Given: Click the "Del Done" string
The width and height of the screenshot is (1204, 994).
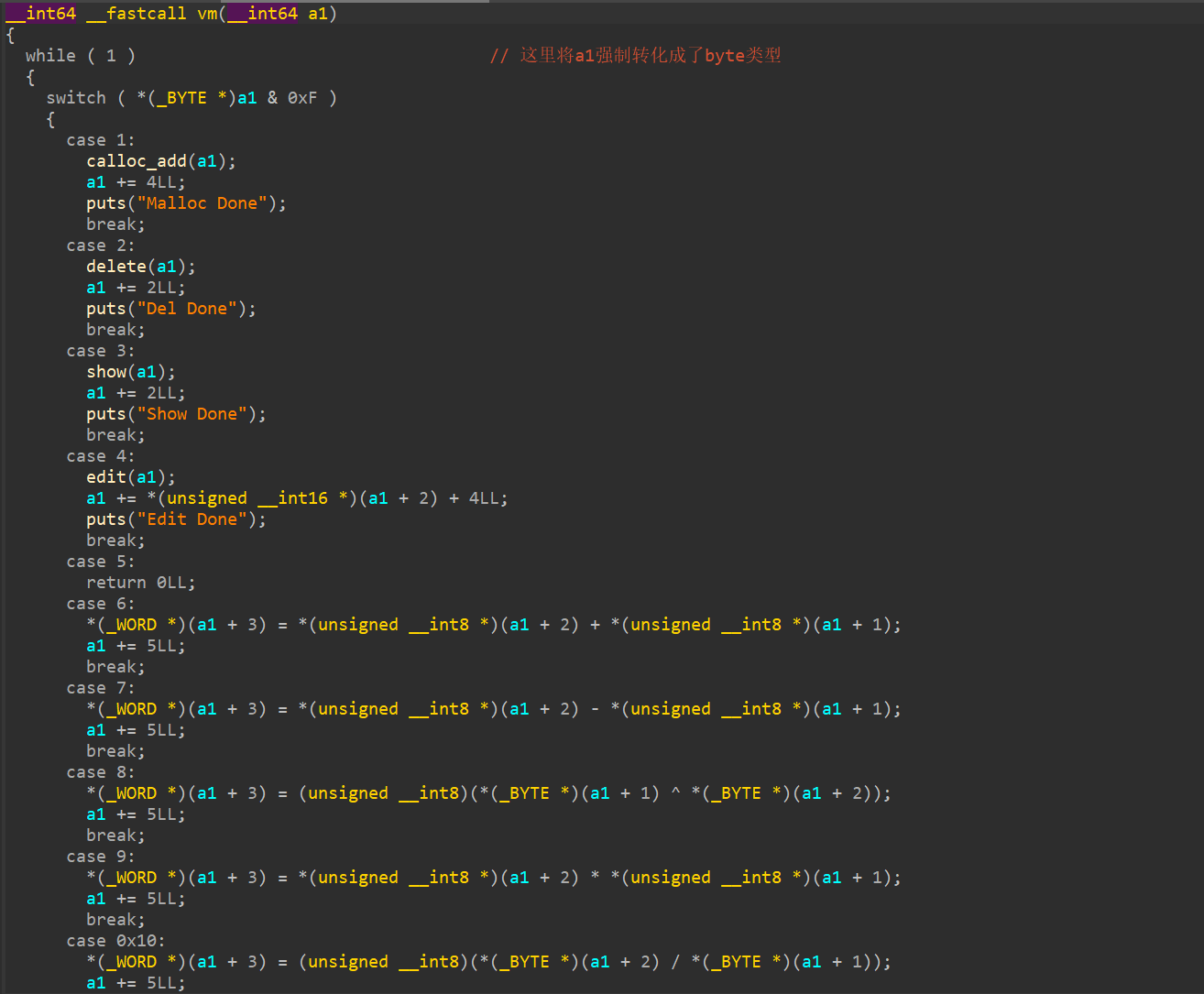Looking at the screenshot, I should click(187, 309).
